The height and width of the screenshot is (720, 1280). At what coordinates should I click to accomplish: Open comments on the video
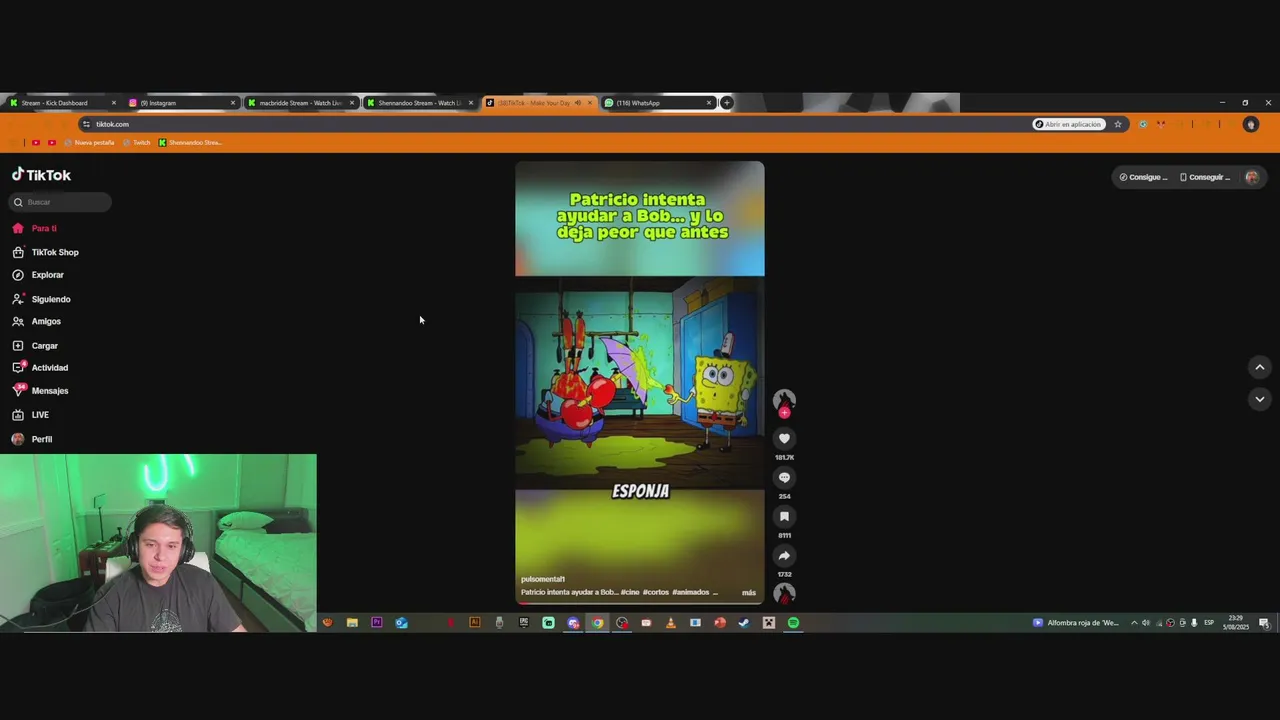pos(784,477)
